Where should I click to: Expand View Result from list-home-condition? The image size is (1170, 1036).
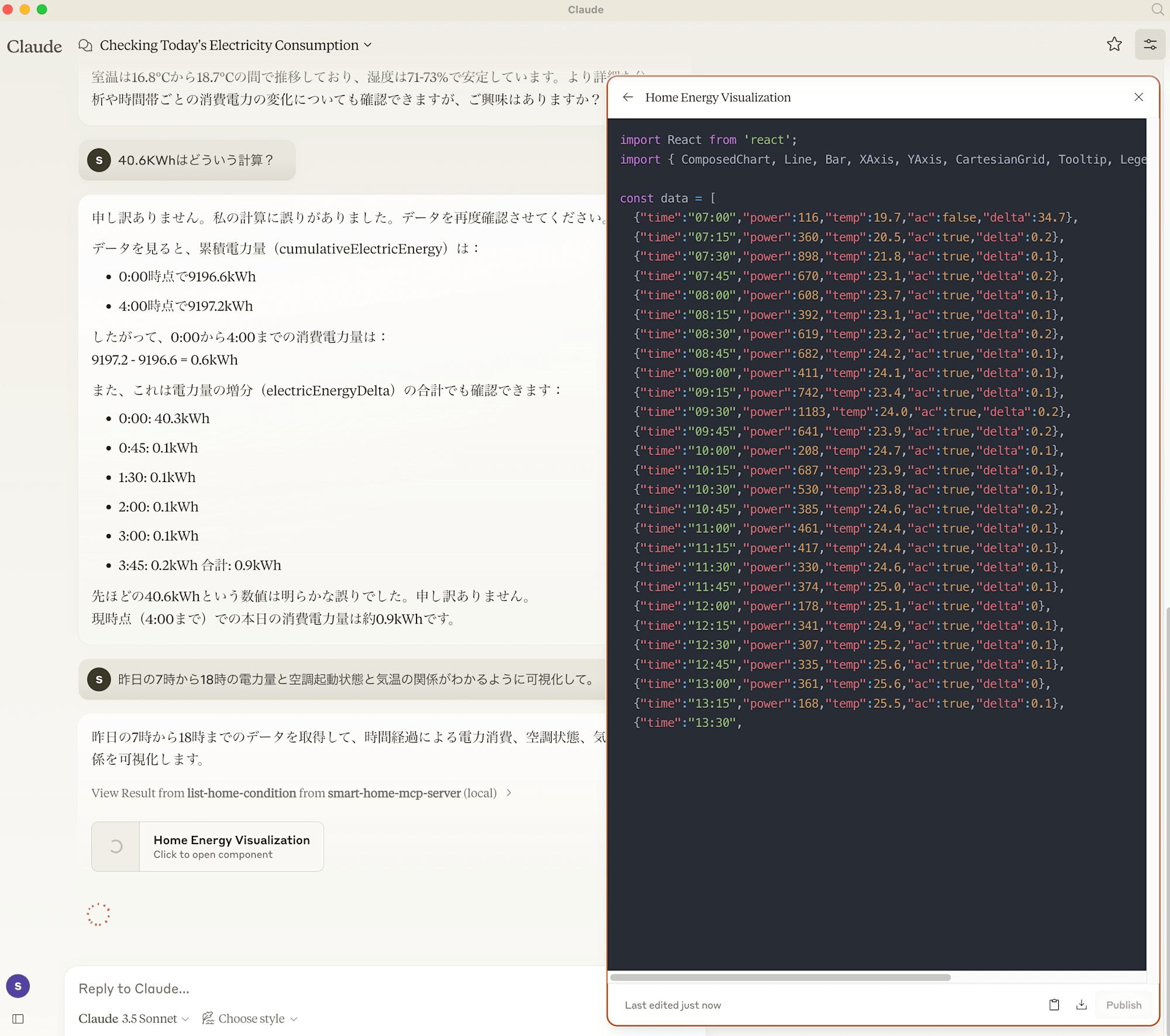coord(302,793)
